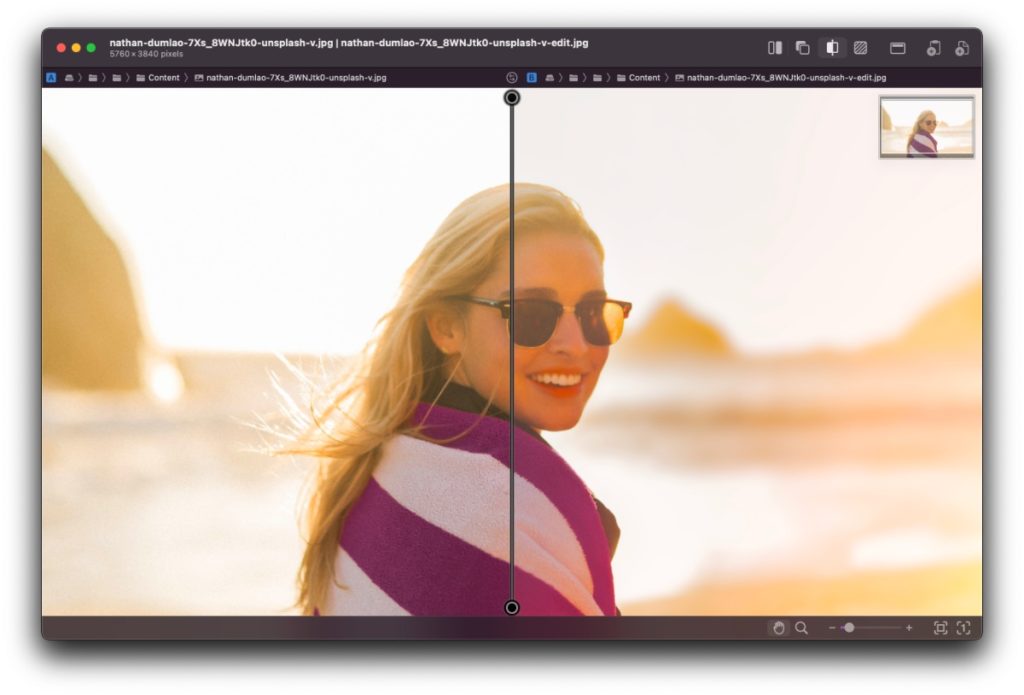Toggle the navigator window panel icon
This screenshot has width=1024, height=695.
coord(898,48)
